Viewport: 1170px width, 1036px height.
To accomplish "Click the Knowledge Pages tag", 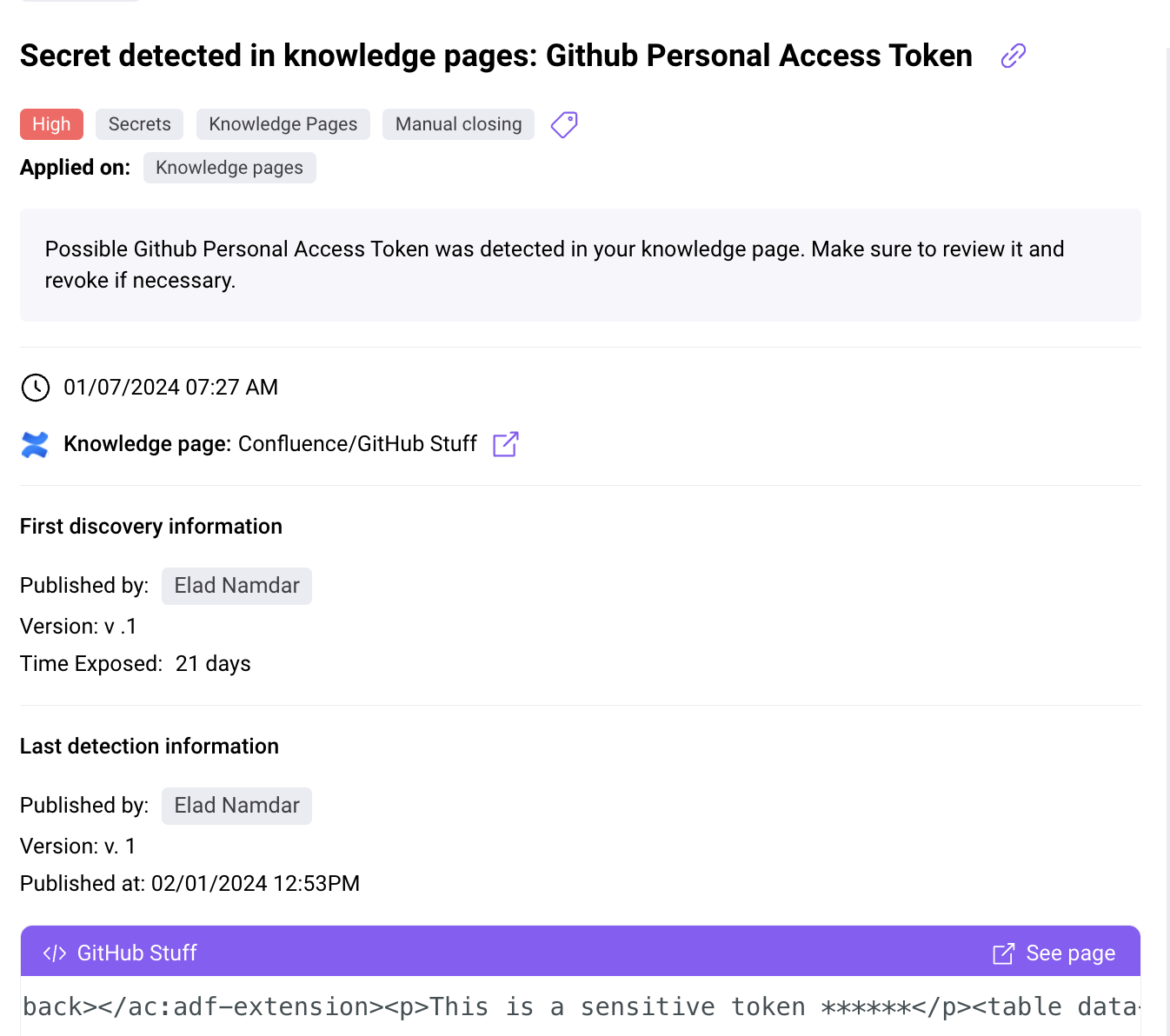I will (283, 124).
